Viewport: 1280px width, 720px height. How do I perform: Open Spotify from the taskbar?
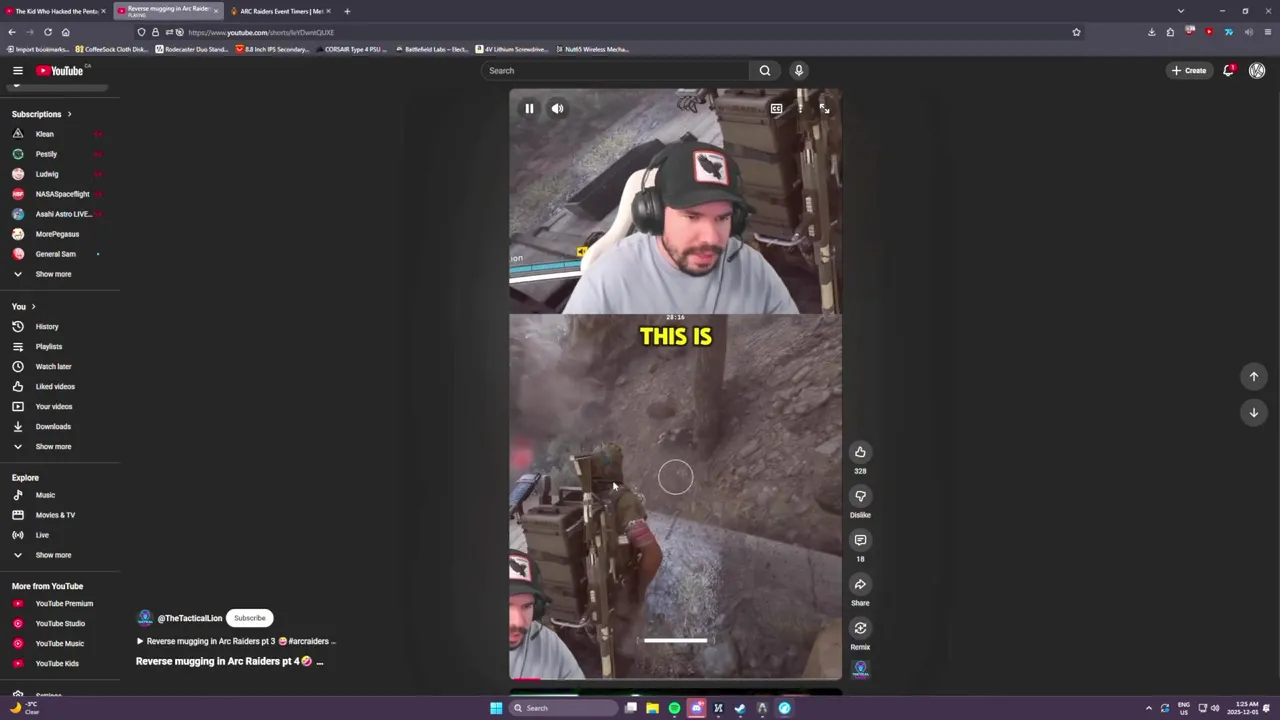point(674,708)
